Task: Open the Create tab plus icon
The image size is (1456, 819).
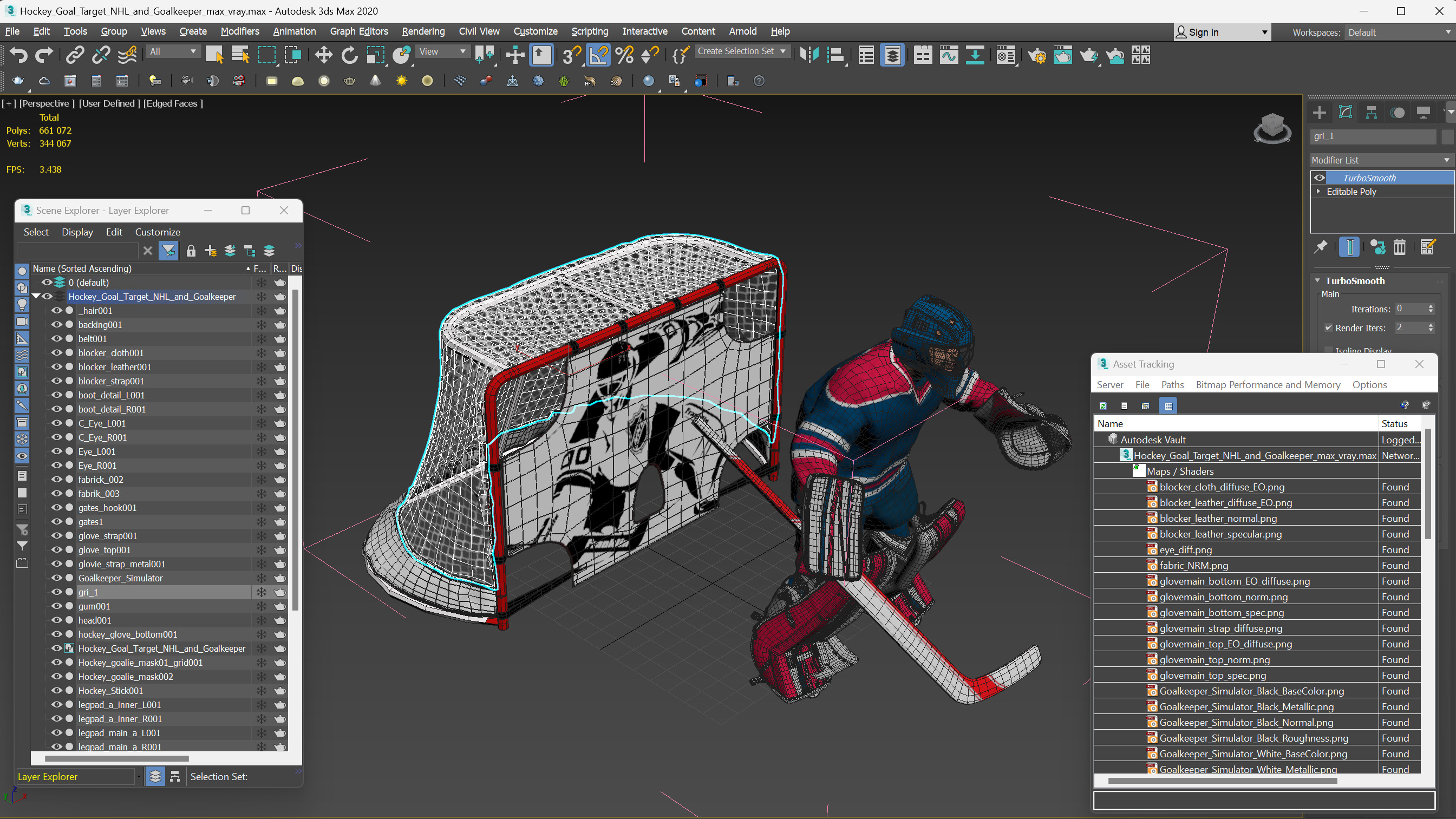Action: pos(1319,113)
